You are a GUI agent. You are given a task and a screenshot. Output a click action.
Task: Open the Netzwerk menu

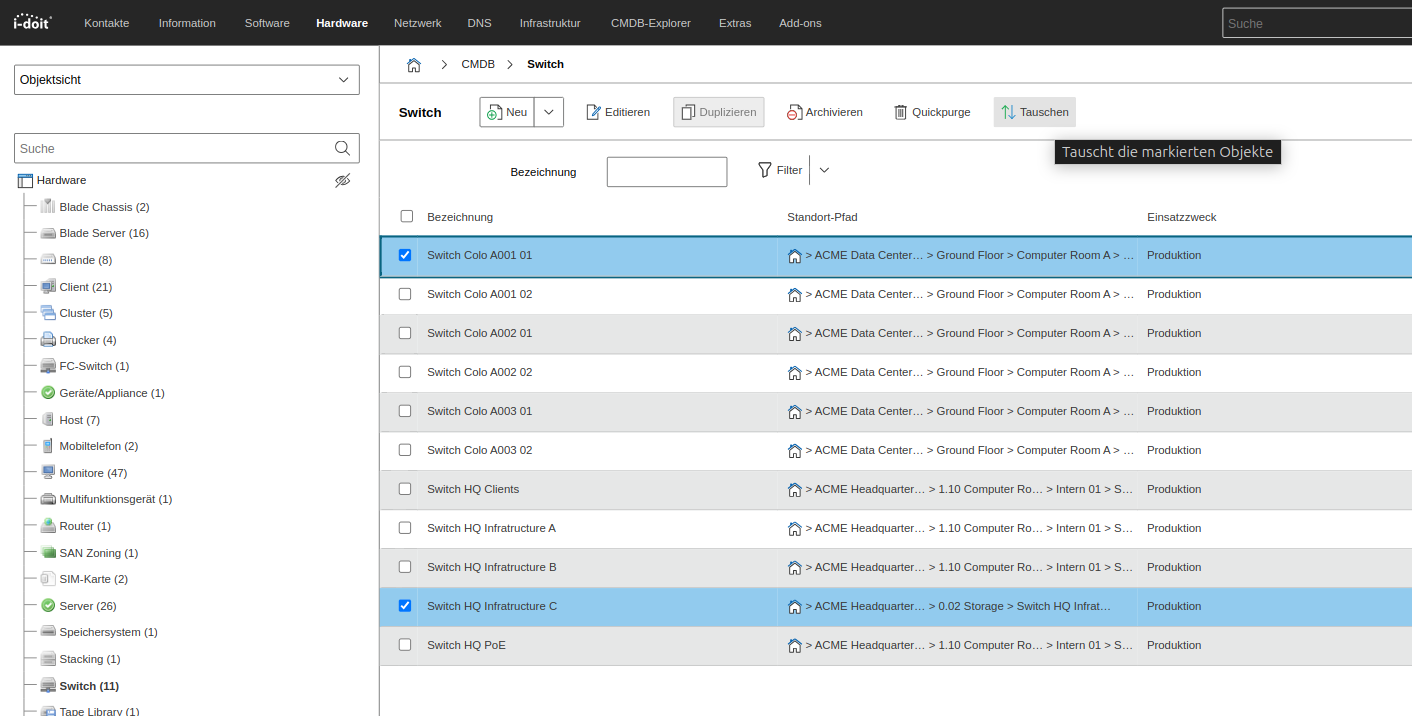coord(417,23)
